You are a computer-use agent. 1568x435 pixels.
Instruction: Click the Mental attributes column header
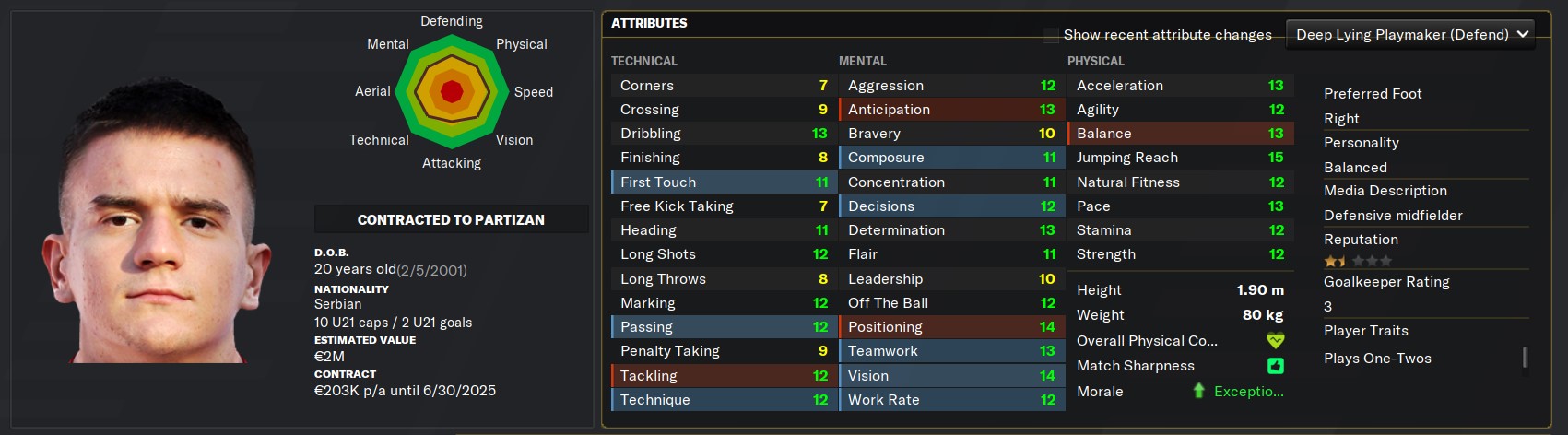(x=863, y=61)
